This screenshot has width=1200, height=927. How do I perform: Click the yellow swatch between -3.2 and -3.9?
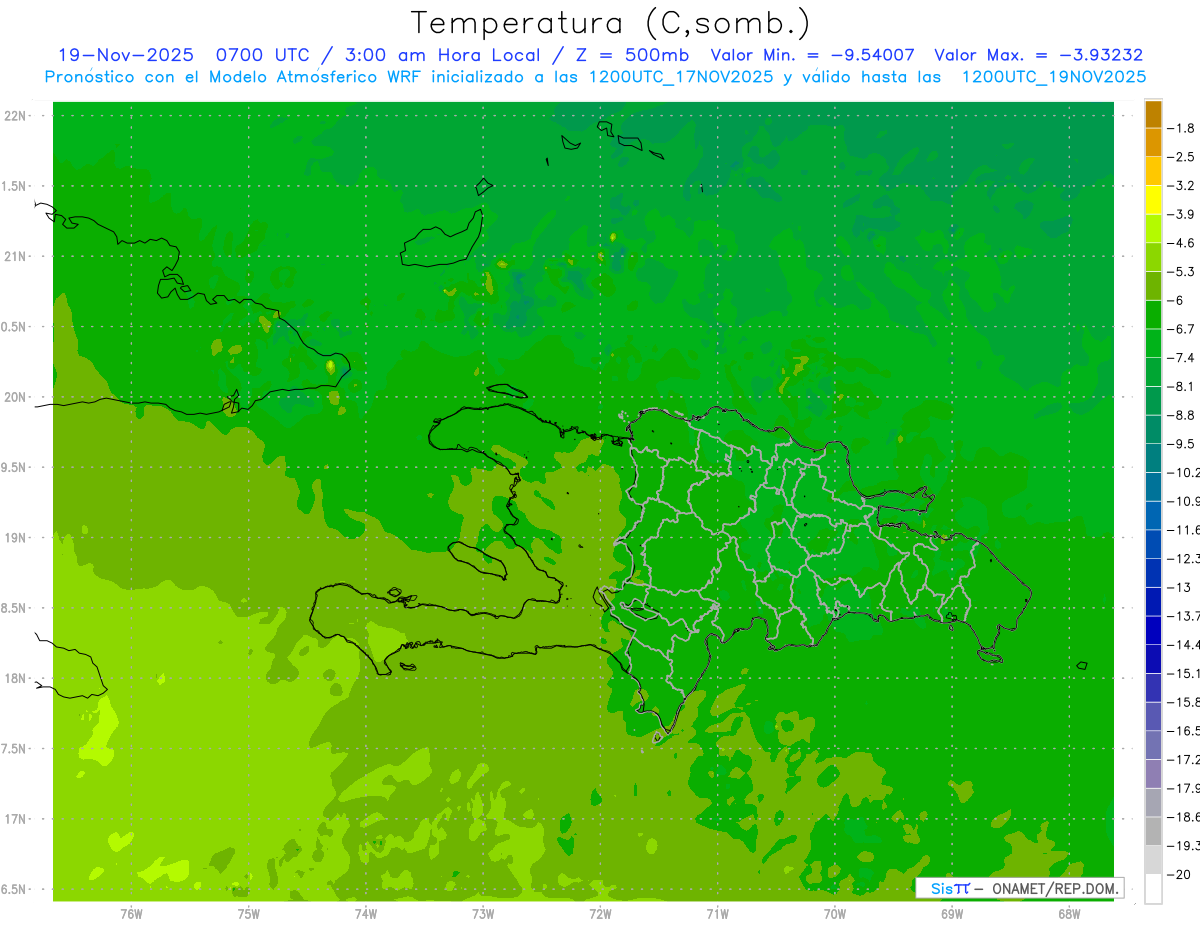1153,200
